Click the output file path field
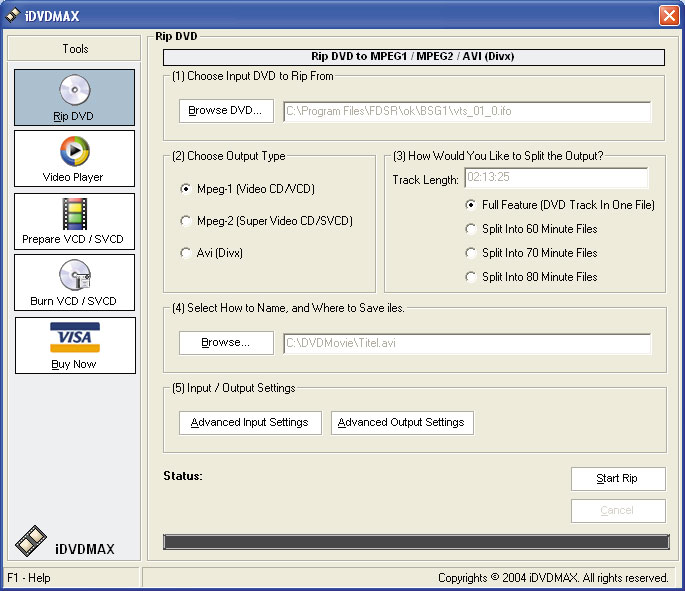Viewport: 685px width, 591px height. pos(467,343)
